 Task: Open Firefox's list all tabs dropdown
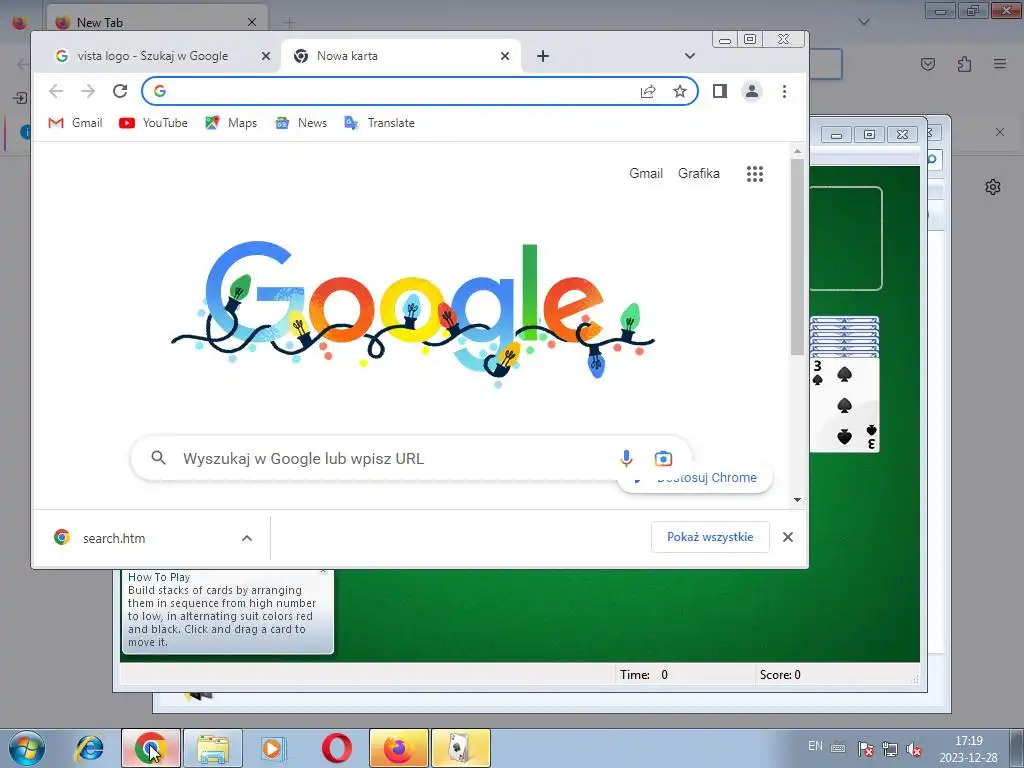click(864, 22)
